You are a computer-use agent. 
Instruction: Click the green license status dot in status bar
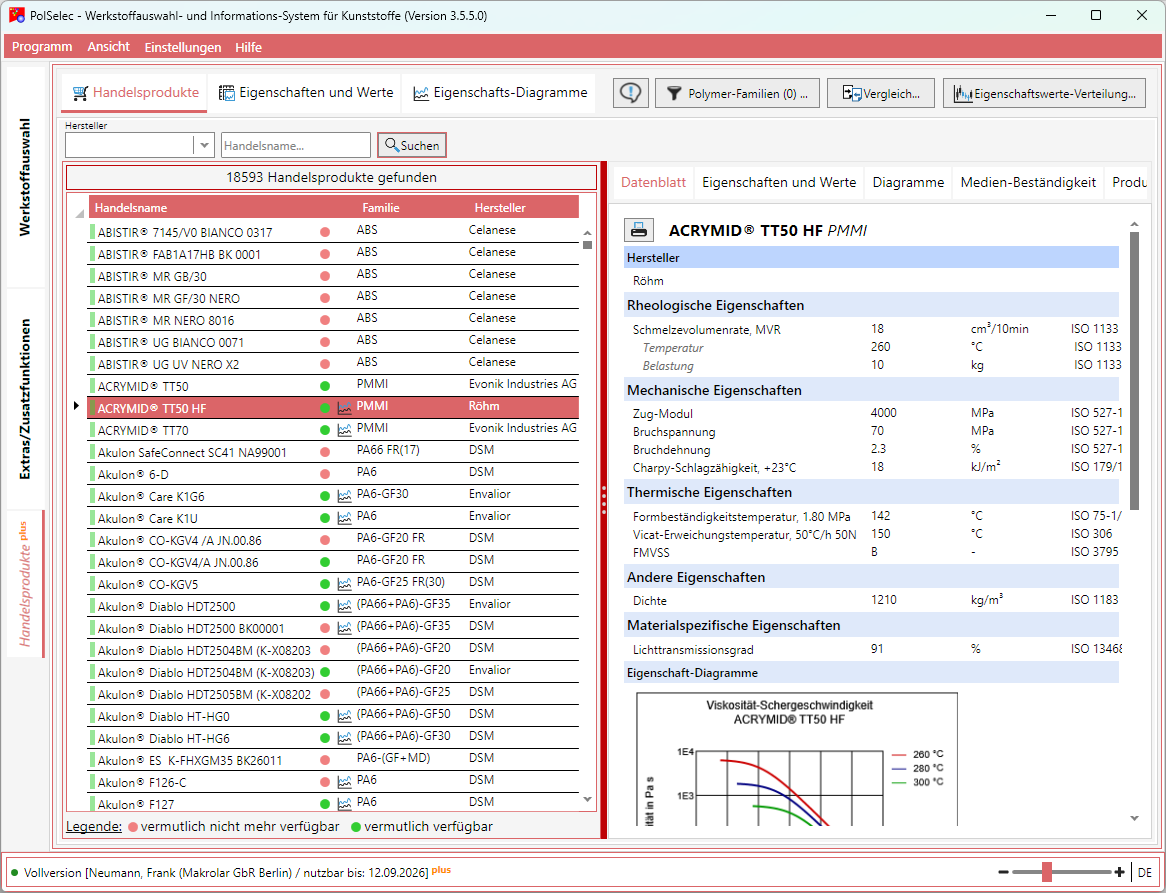point(15,872)
